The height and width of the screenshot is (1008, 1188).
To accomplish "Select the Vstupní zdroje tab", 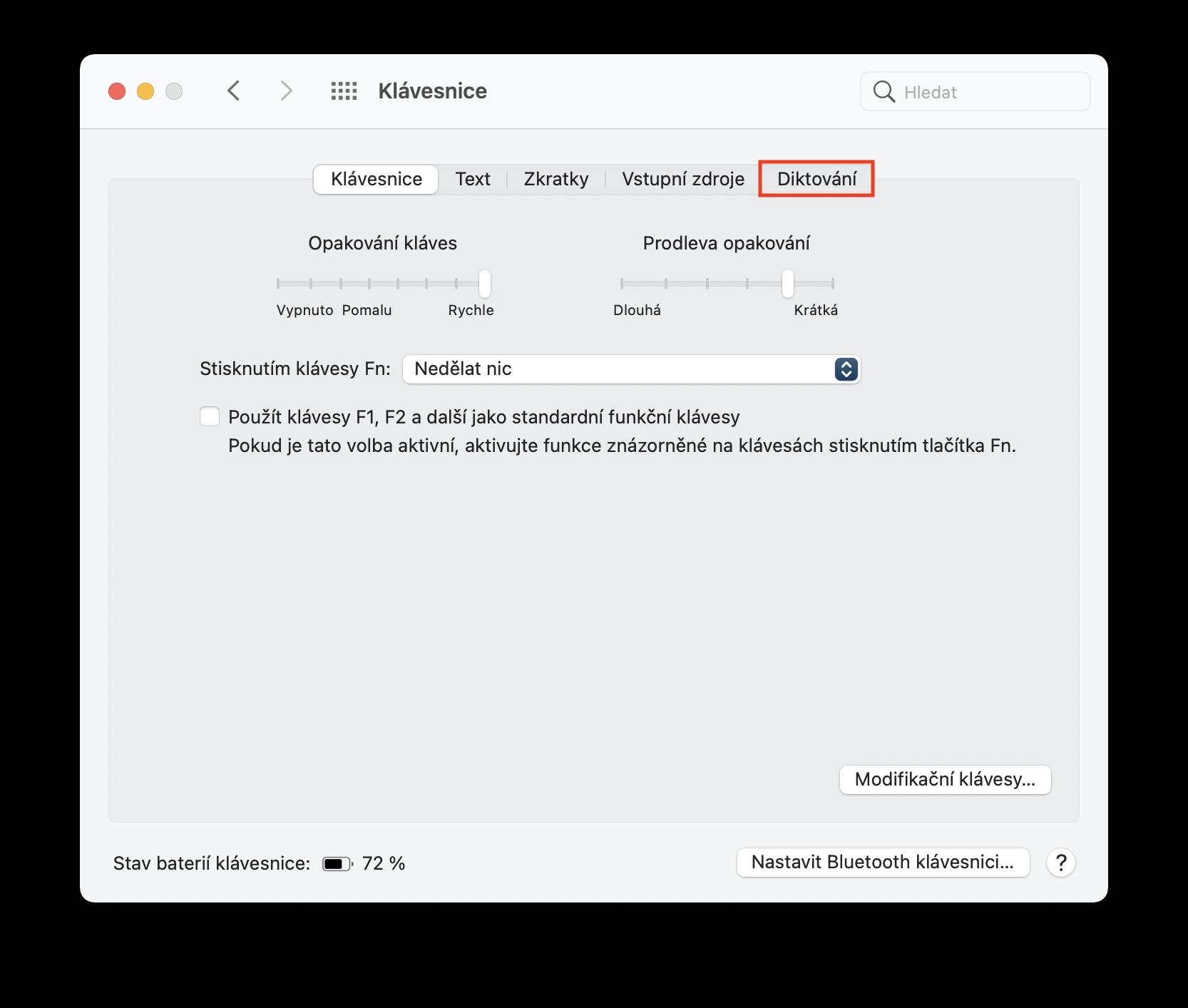I will click(682, 179).
